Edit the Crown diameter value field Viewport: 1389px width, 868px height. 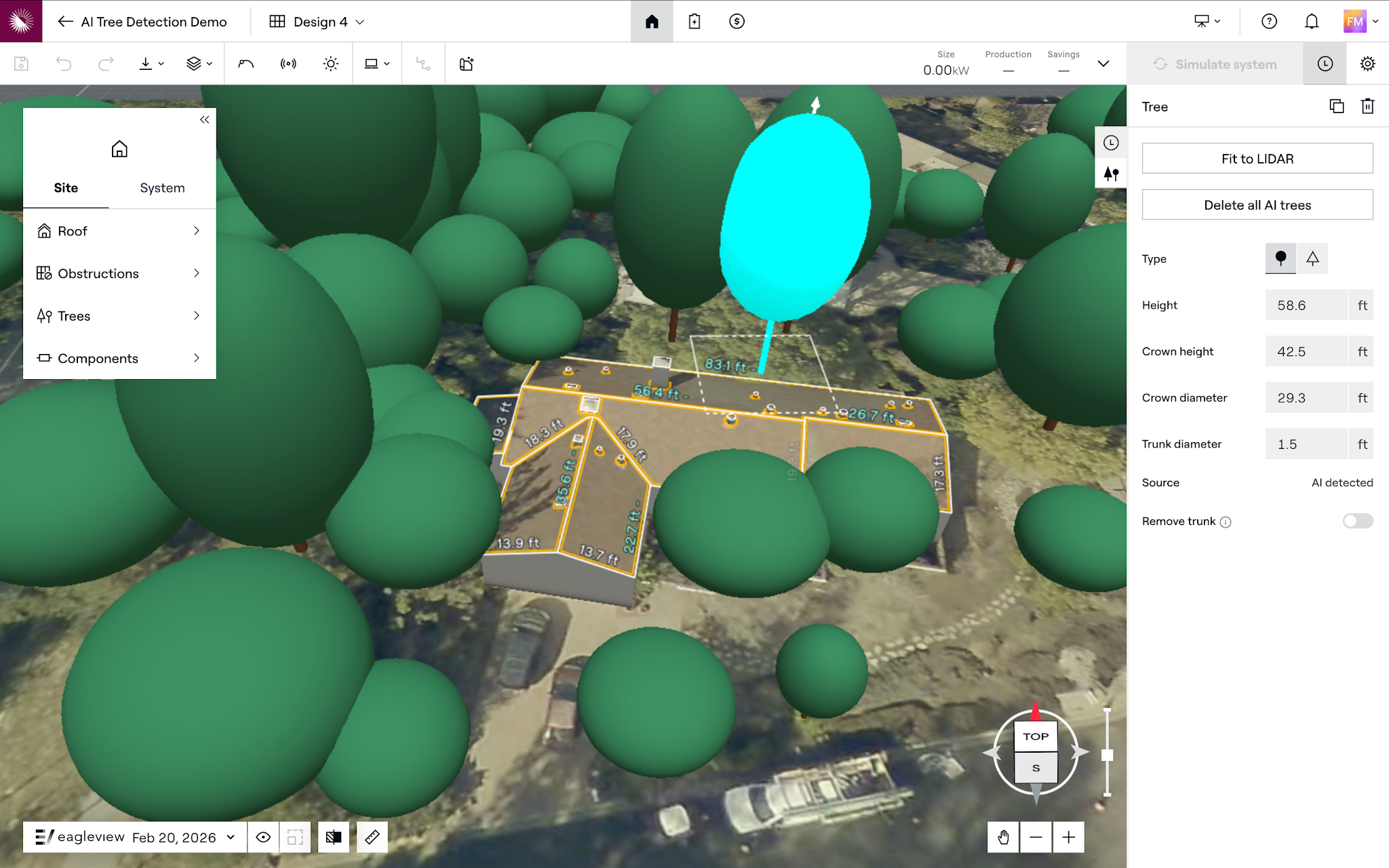[x=1306, y=398]
